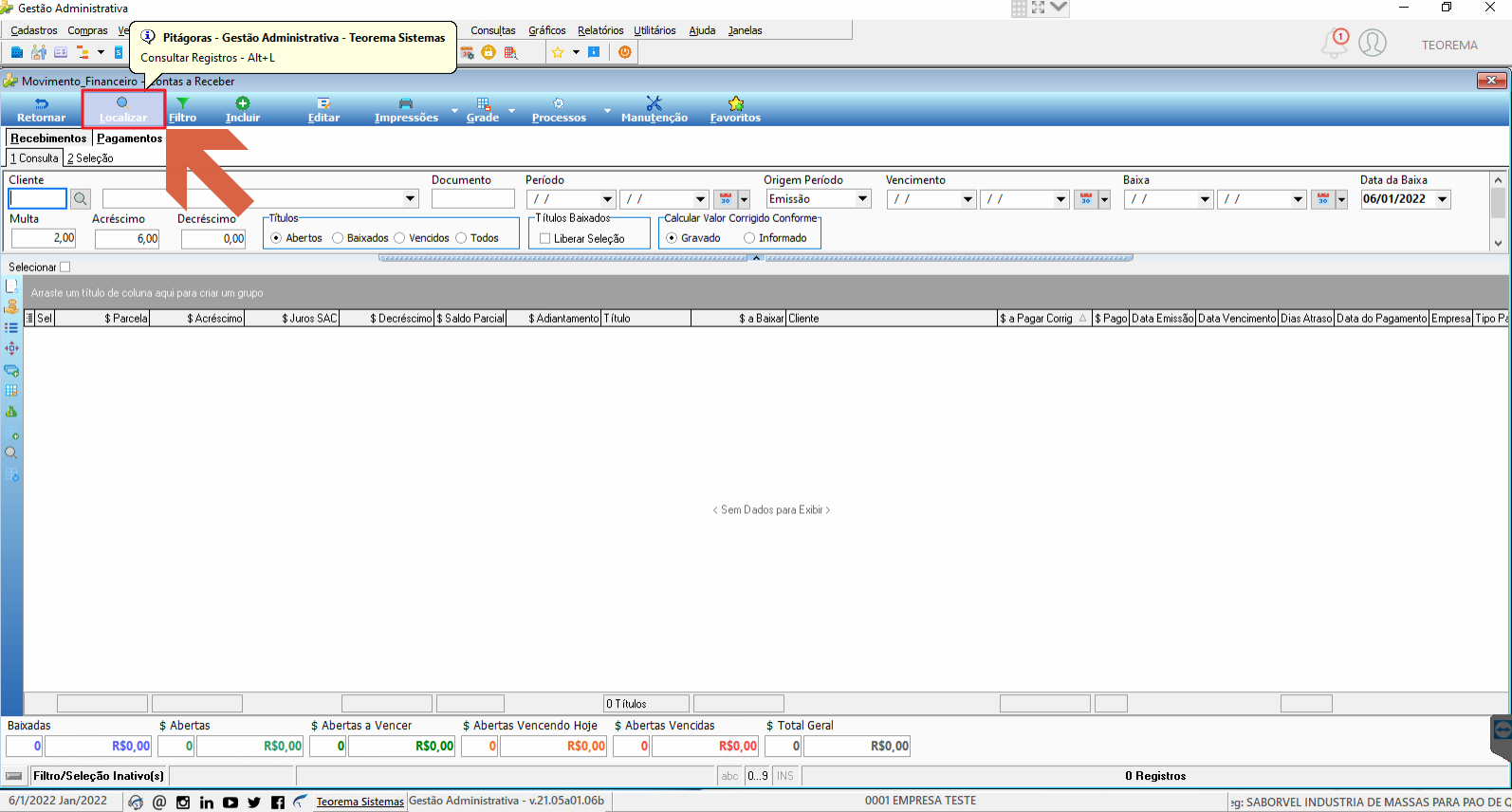Open the Compras menu
Image resolution: width=1512 pixels, height=812 pixels.
click(x=87, y=30)
